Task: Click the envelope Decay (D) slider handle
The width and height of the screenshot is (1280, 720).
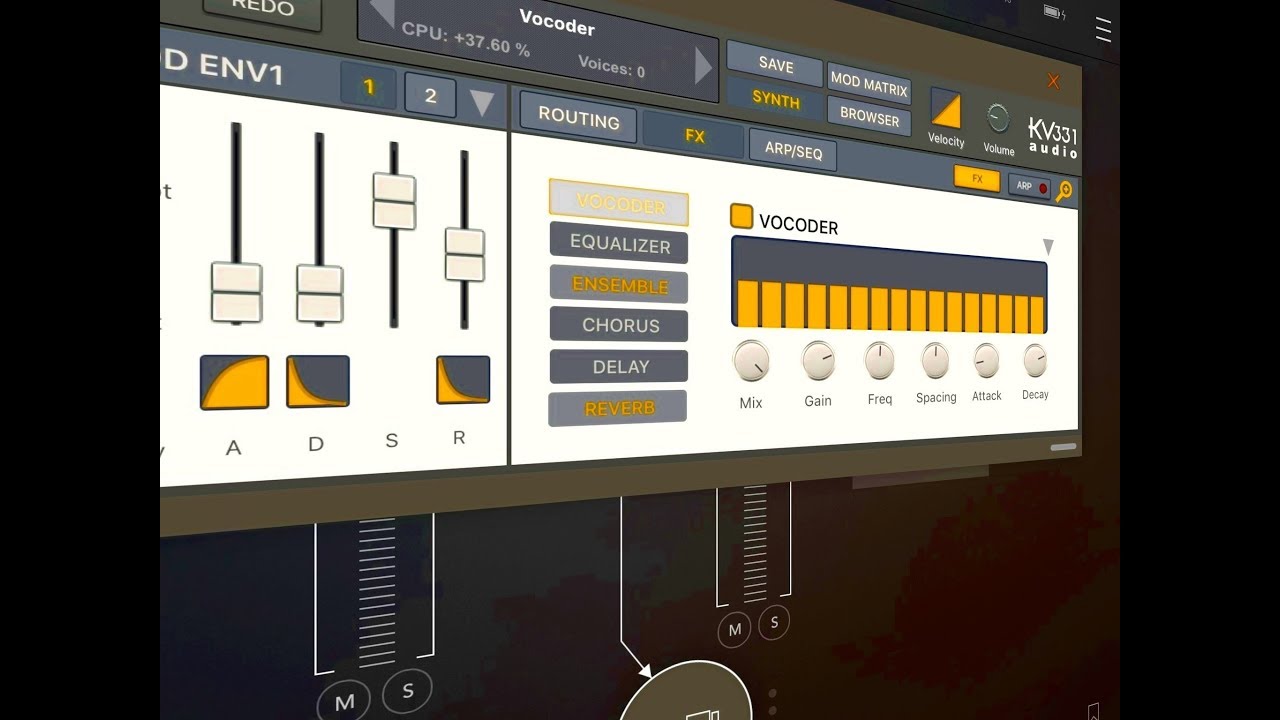Action: point(319,294)
